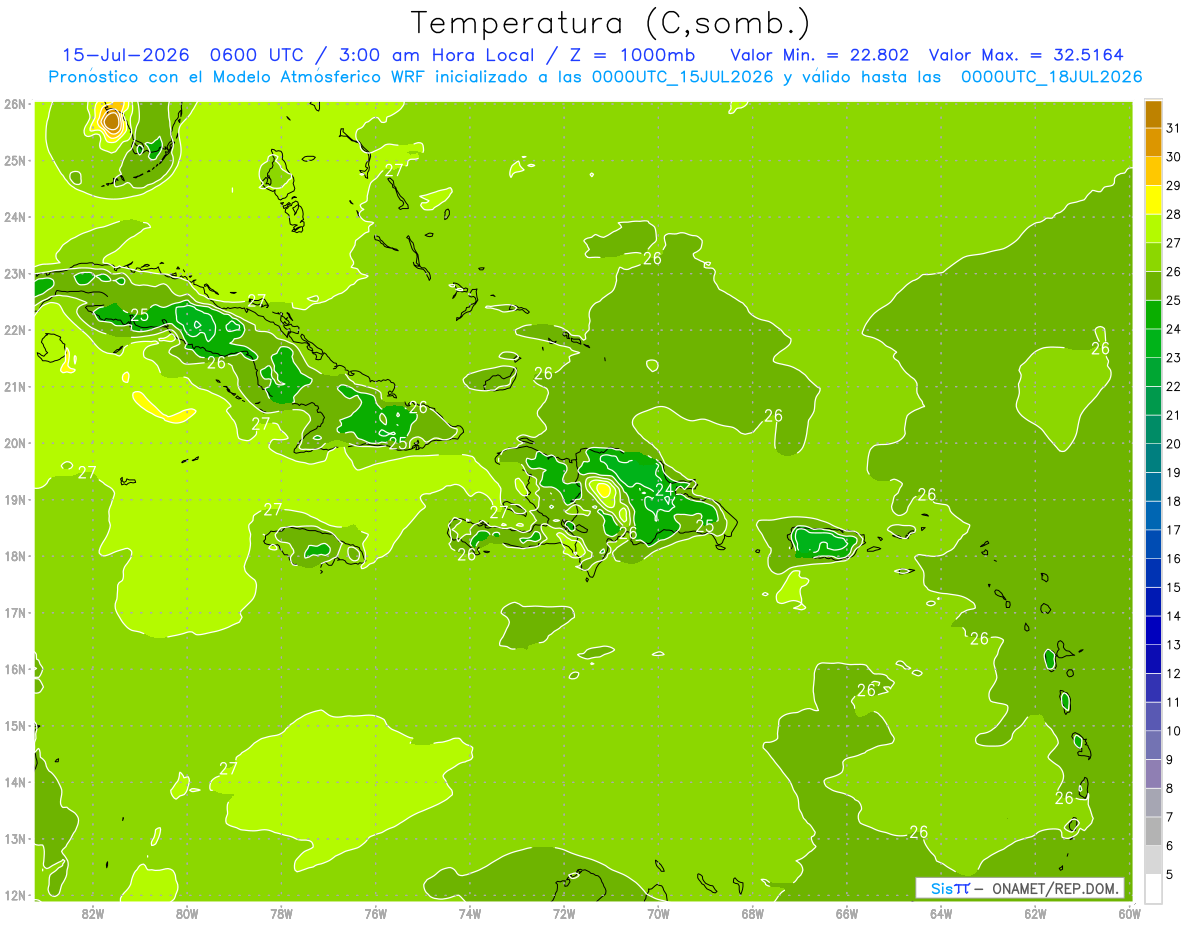This screenshot has height=927, width=1200.
Task: Pick the legend swatch between 20 and 21
Action: (x=1153, y=429)
